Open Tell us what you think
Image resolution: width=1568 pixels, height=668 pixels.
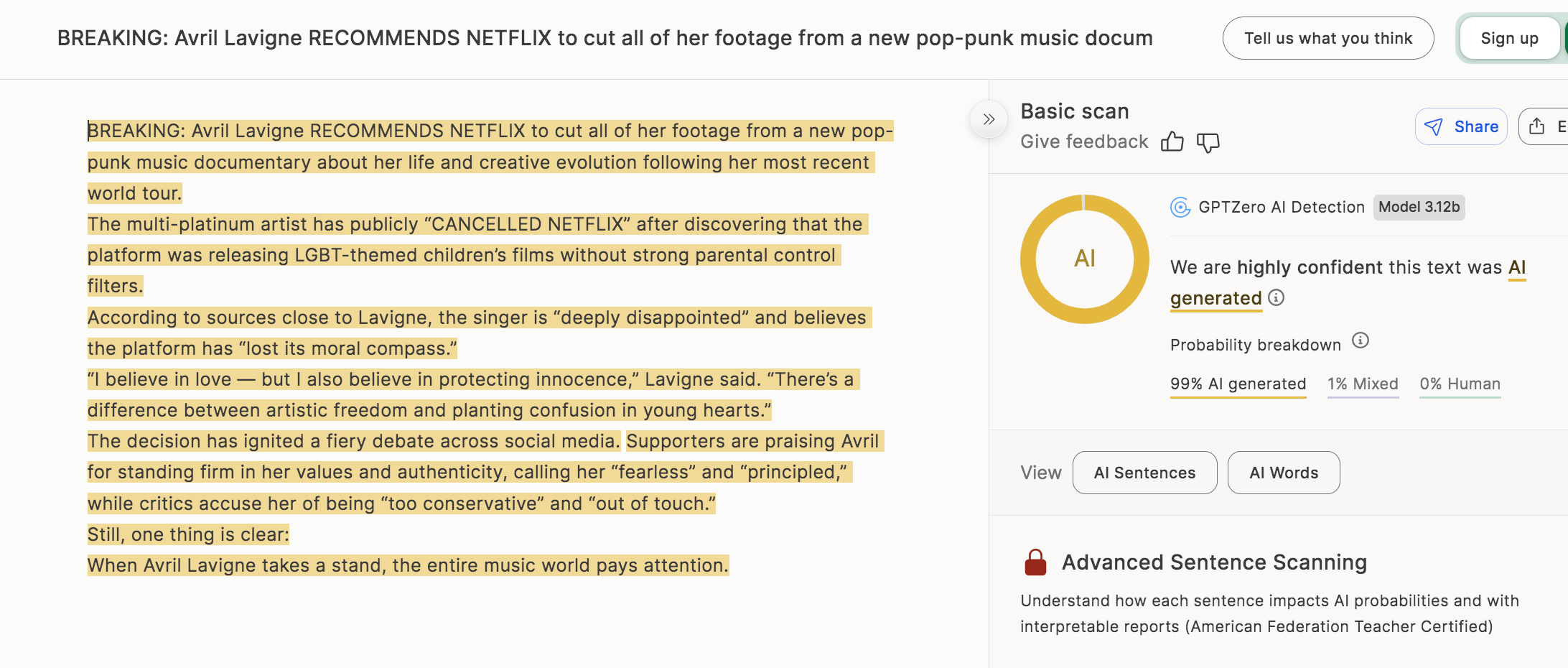pos(1327,38)
